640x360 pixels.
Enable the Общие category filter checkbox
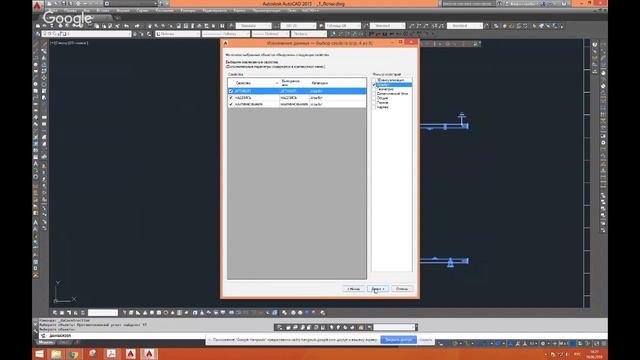click(x=374, y=98)
